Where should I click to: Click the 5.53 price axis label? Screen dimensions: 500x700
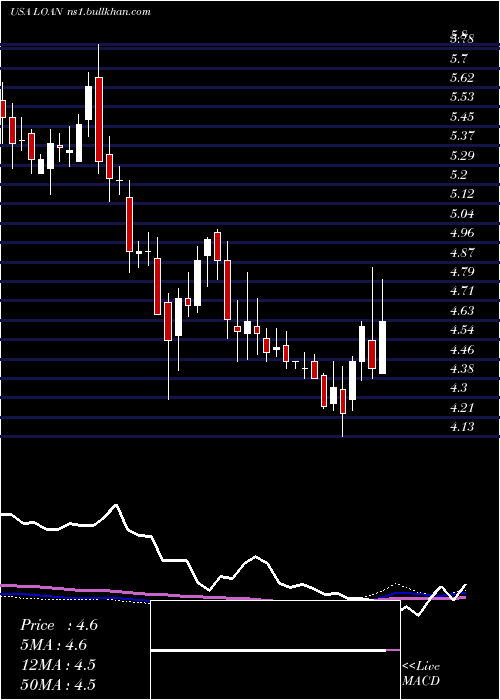point(462,97)
